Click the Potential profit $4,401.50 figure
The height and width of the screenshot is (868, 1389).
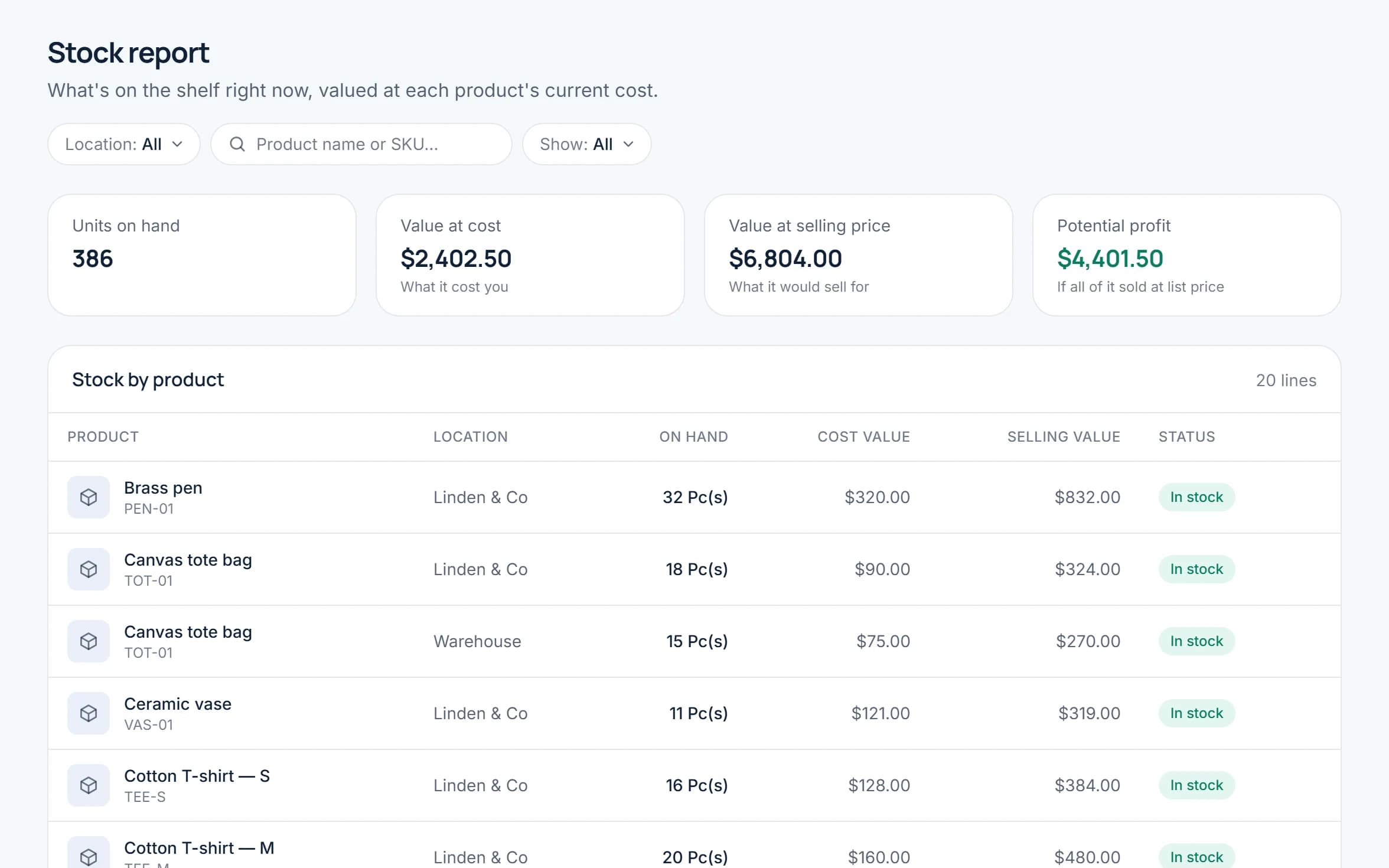coord(1110,259)
